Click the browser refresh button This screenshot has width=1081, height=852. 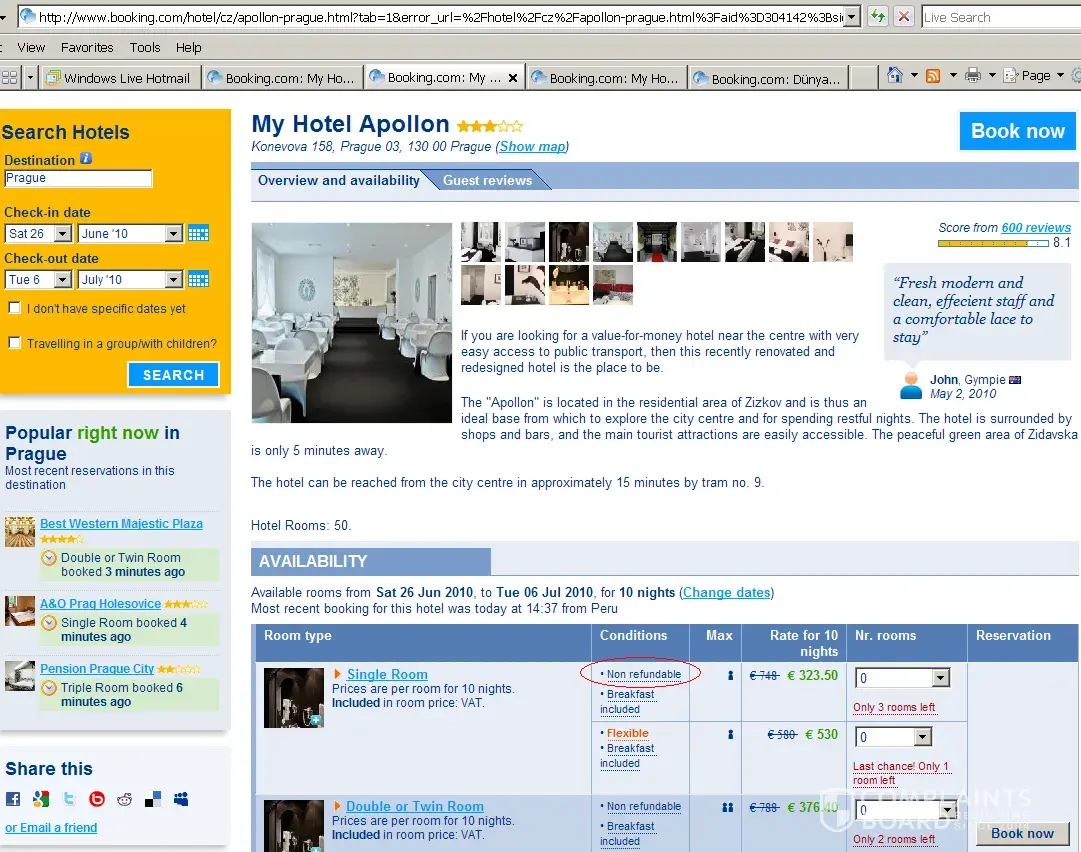tap(877, 16)
